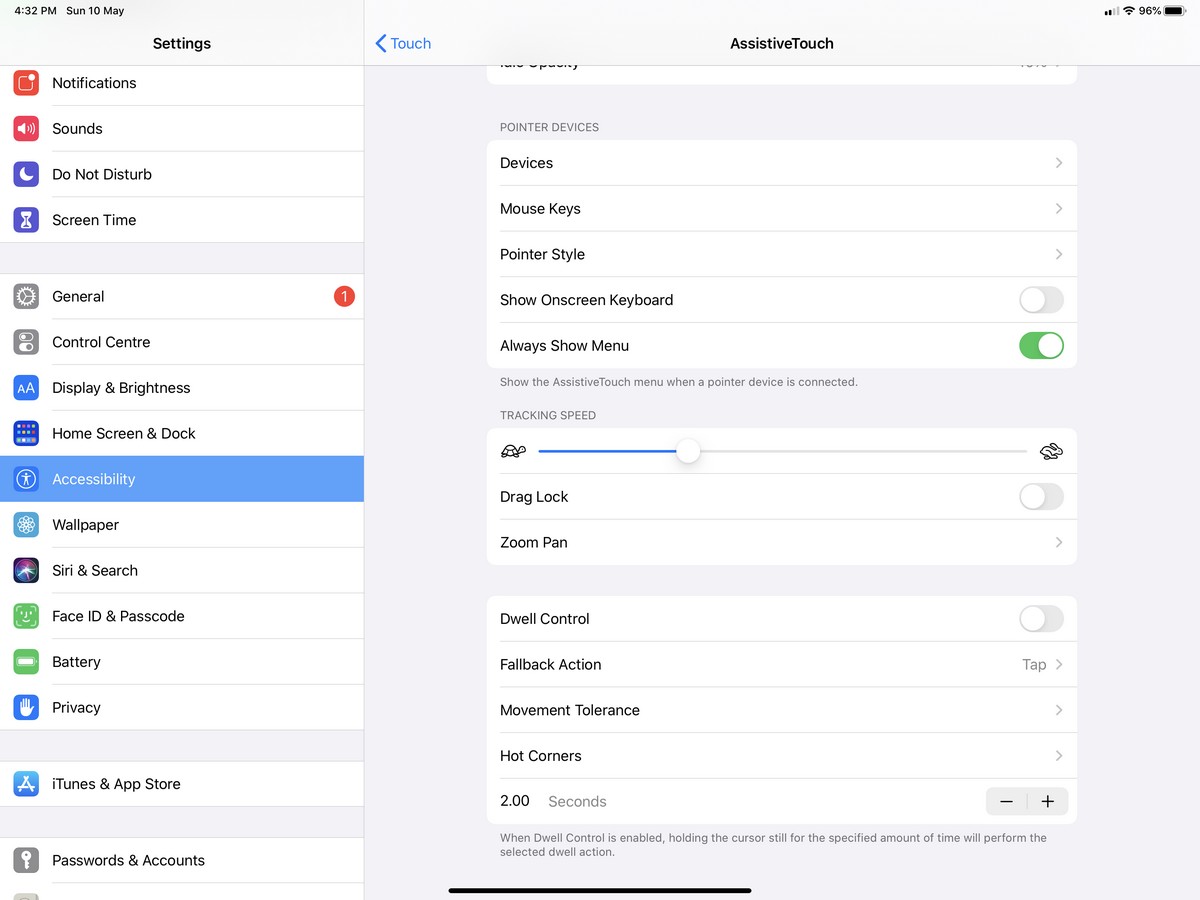Tap the 2.00 dwell time value
1200x900 pixels.
tap(515, 802)
